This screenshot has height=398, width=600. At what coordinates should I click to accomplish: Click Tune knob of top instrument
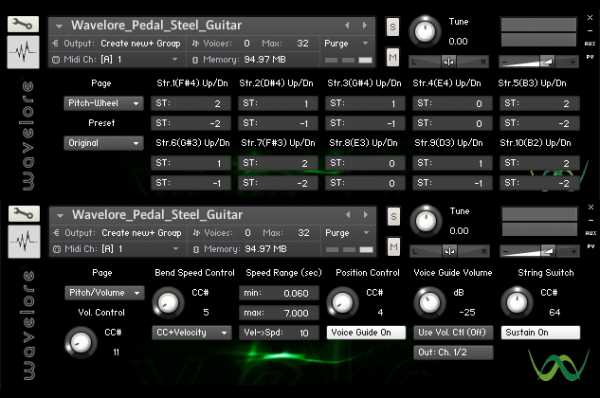click(425, 32)
